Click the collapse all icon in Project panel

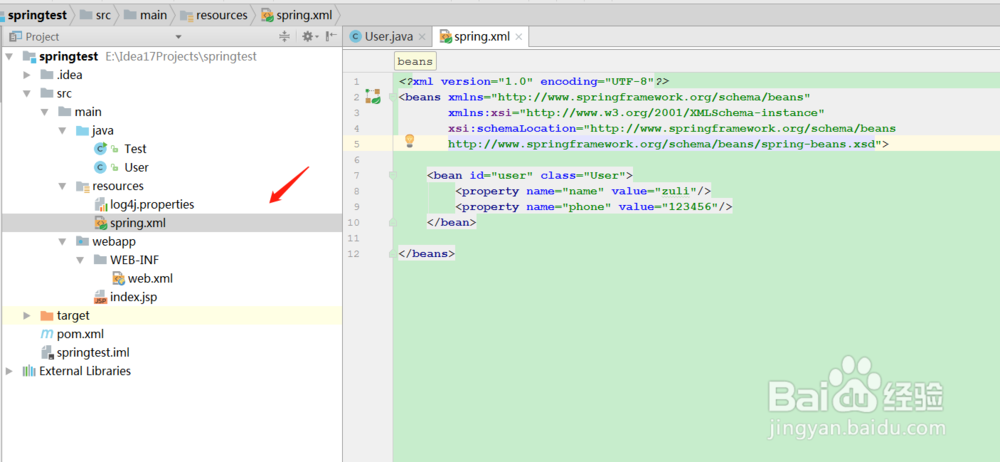284,37
